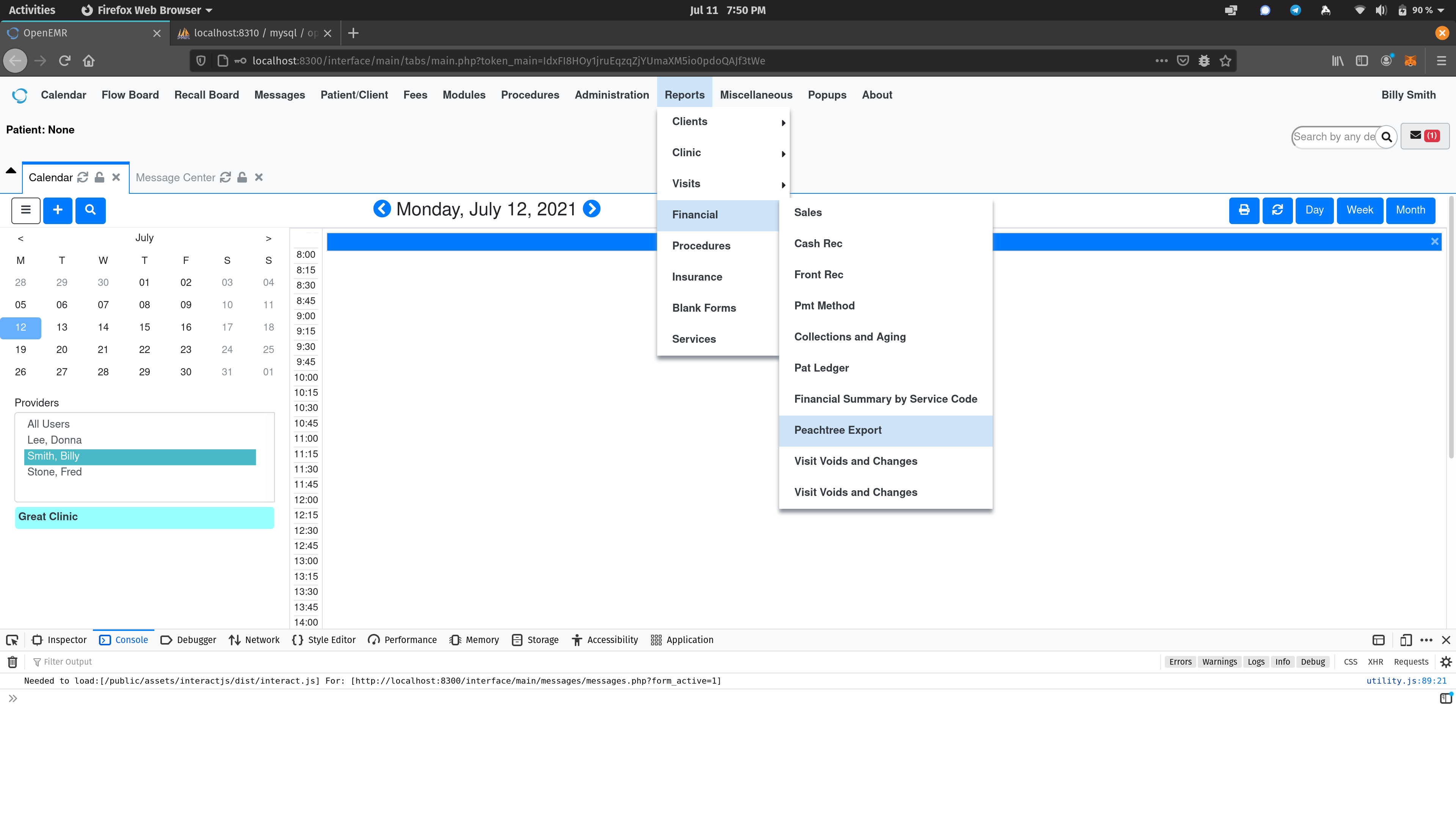Switch to the Message Center tab
The height and width of the screenshot is (819, 1456).
tap(175, 177)
